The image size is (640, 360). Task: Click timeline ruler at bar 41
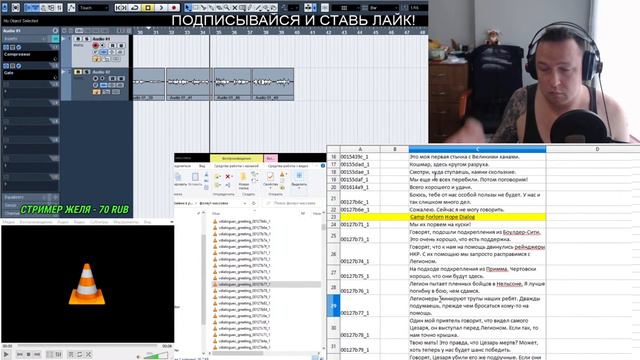tap(312, 31)
